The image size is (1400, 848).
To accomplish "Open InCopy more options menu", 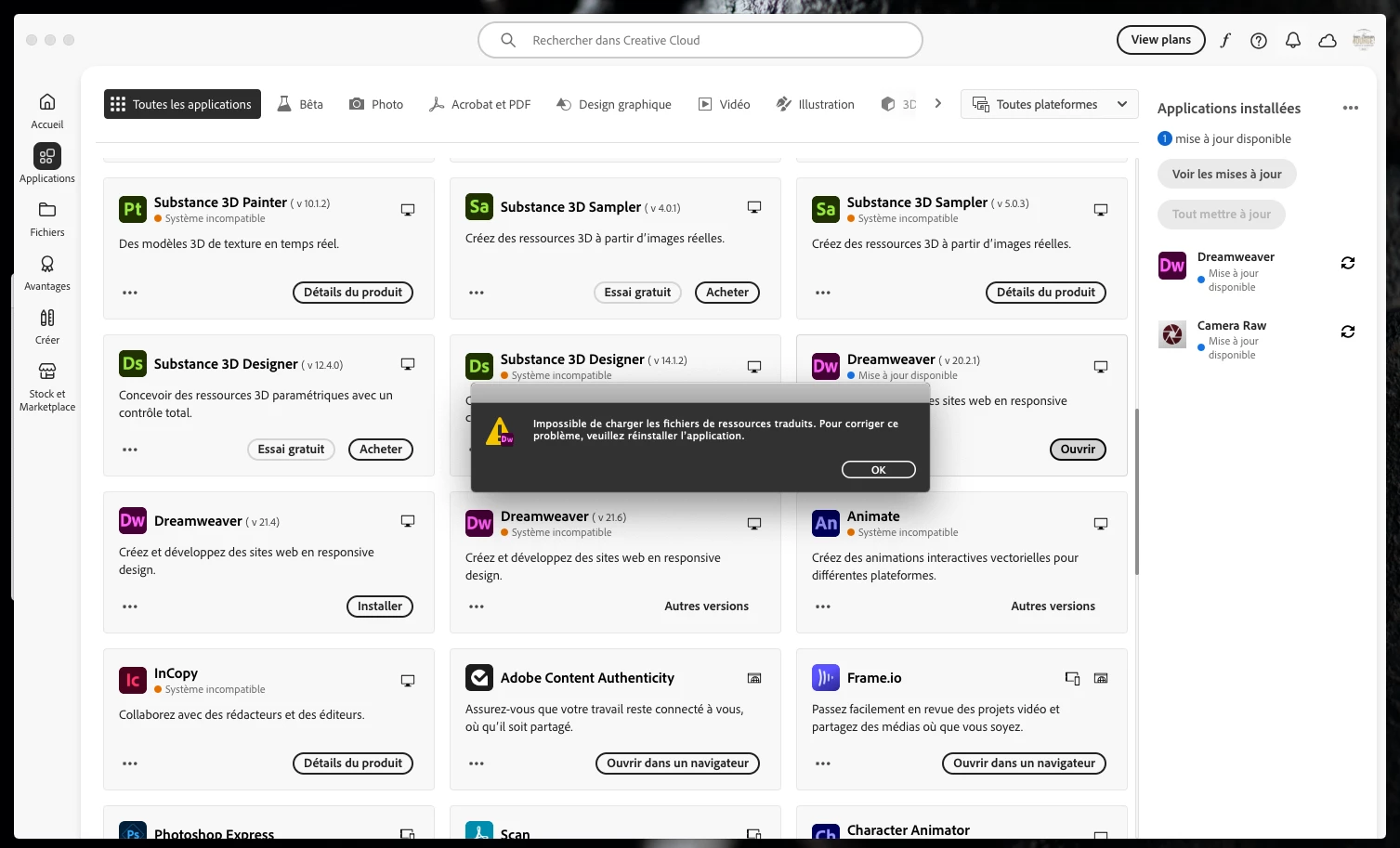I will pyautogui.click(x=130, y=763).
